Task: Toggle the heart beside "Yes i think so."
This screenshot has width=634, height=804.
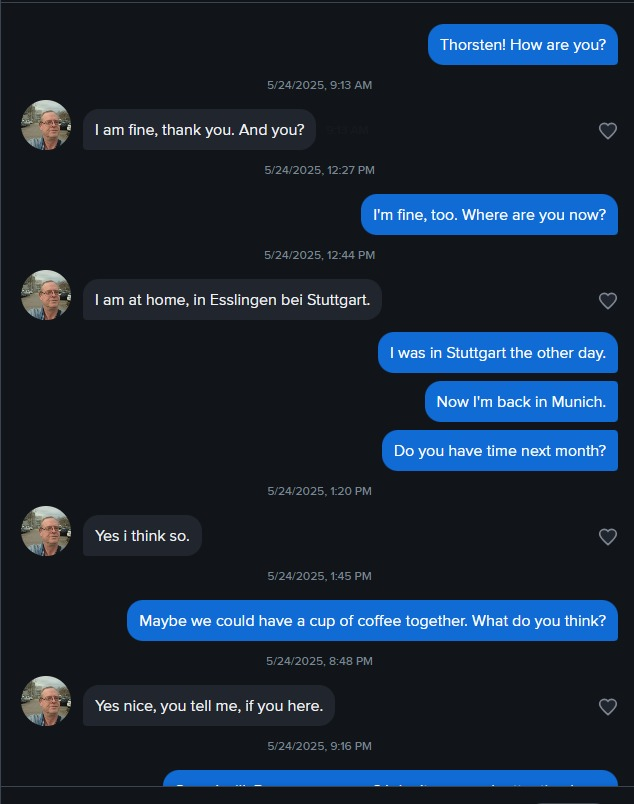Action: click(x=607, y=537)
